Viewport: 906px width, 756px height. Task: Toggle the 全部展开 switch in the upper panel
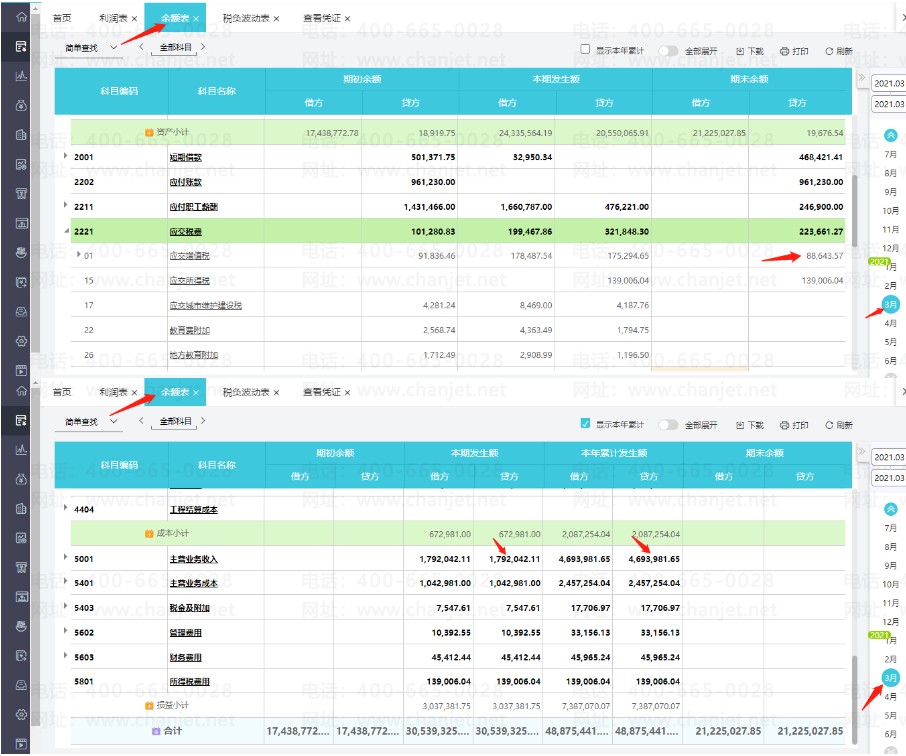(668, 51)
